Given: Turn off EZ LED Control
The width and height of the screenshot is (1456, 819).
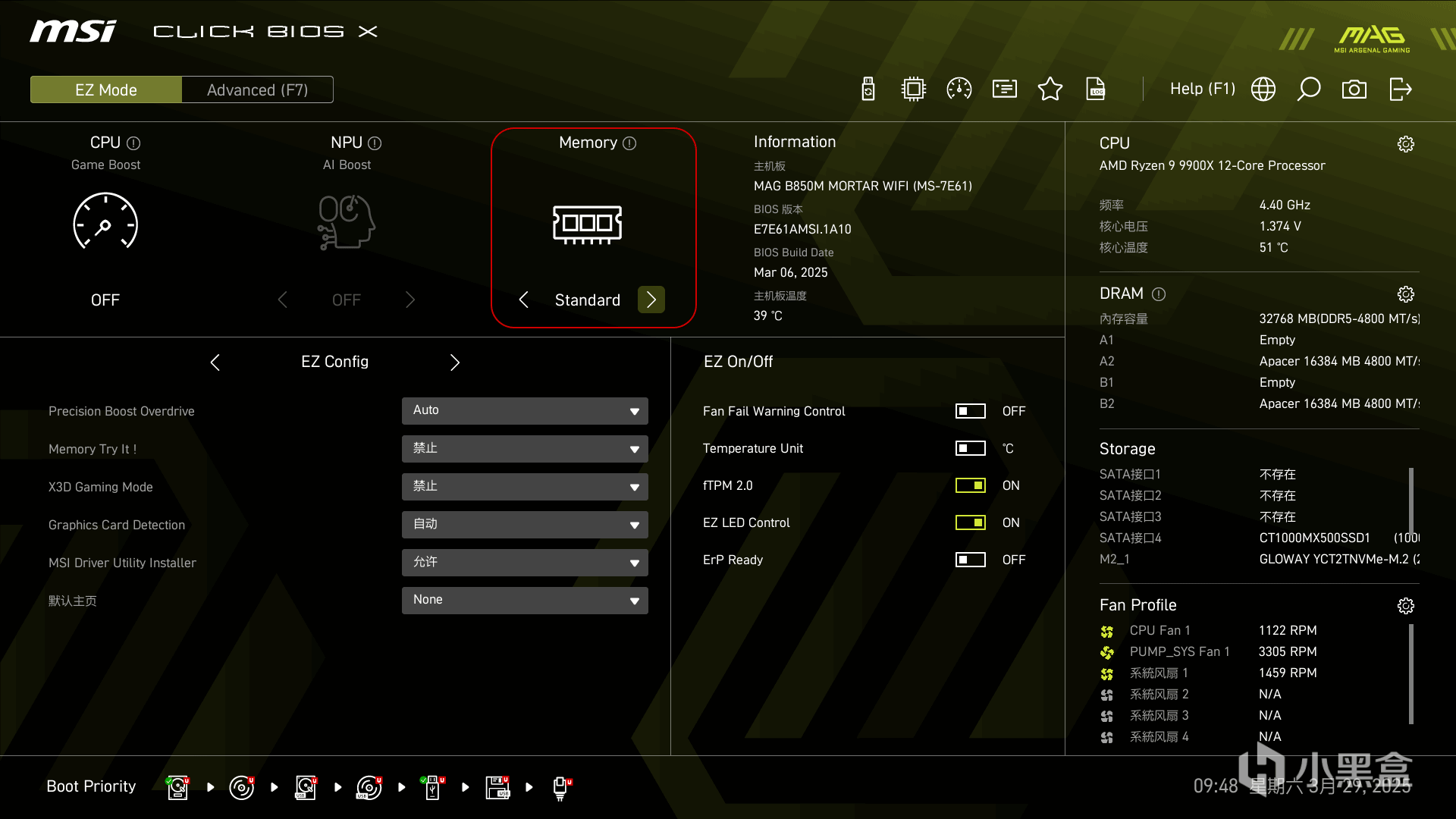Looking at the screenshot, I should [970, 522].
